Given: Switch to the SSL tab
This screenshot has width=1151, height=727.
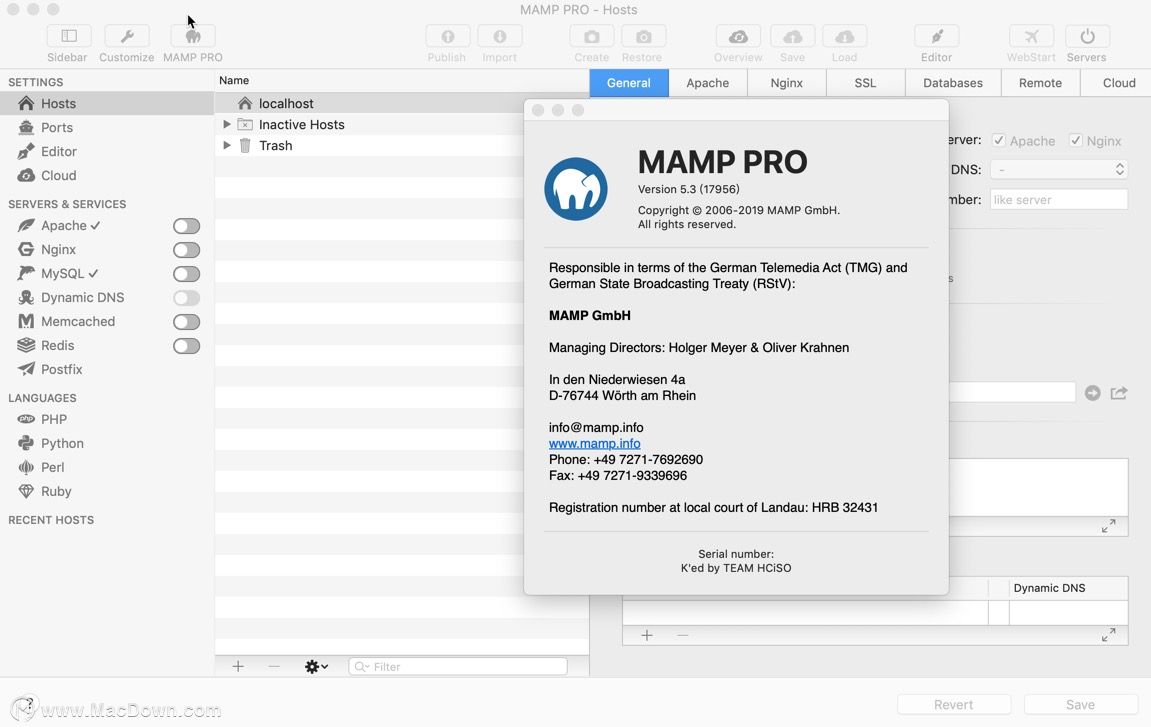Looking at the screenshot, I should (x=865, y=83).
